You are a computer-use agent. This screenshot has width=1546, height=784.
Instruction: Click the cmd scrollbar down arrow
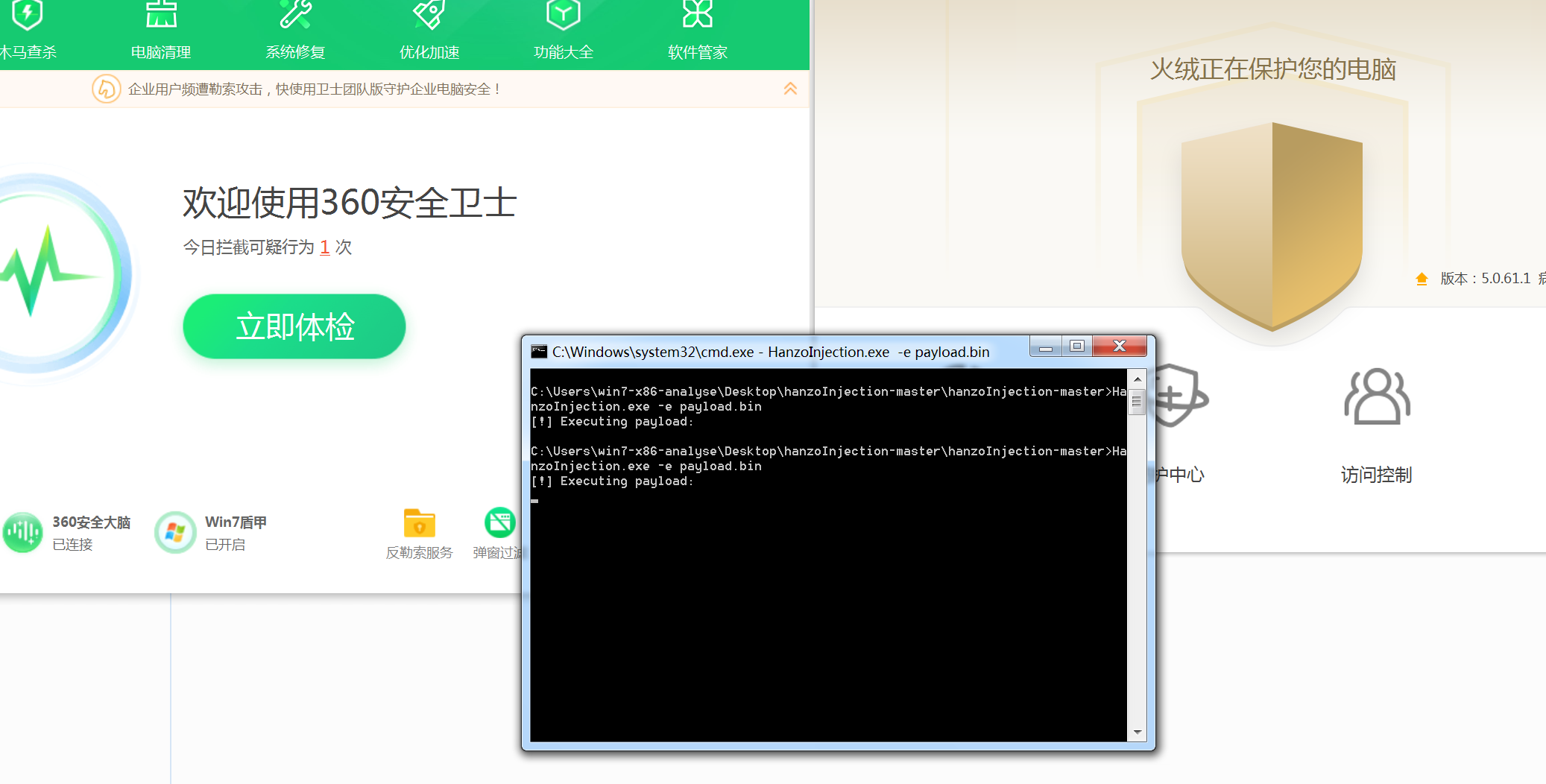(1137, 732)
